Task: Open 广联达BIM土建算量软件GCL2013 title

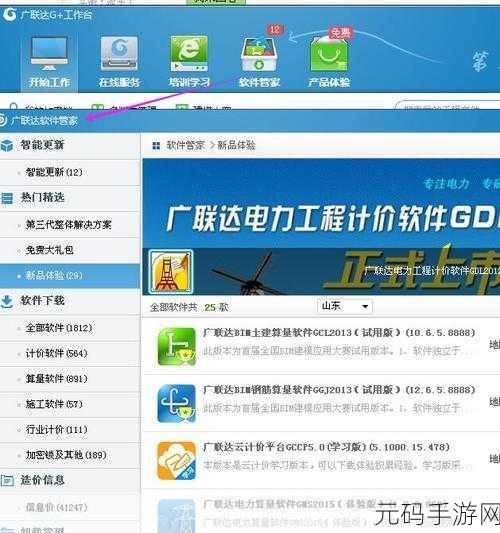Action: tap(339, 332)
